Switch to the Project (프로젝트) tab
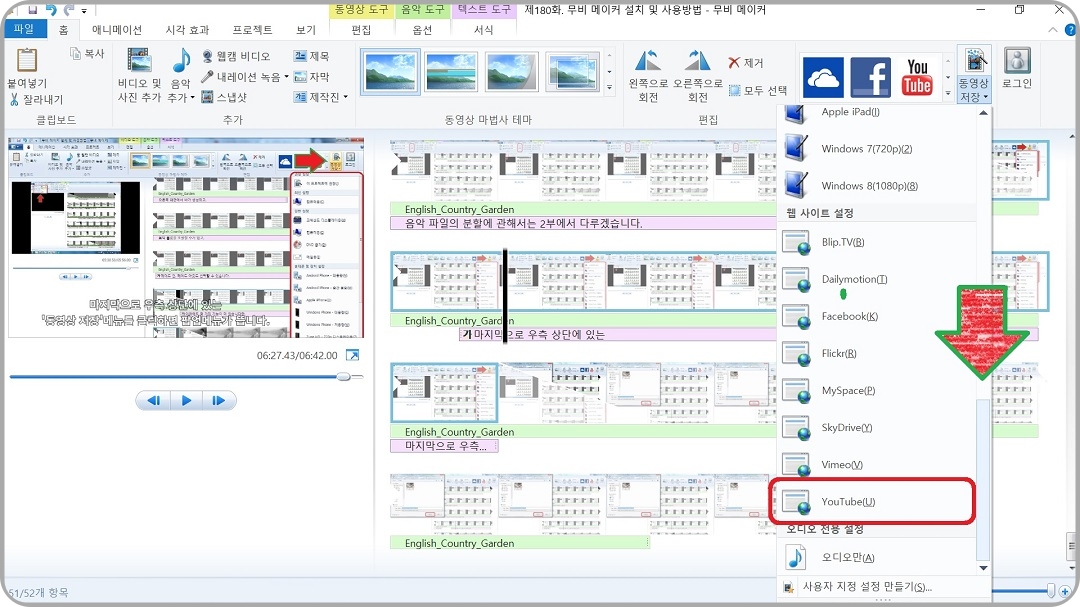Image resolution: width=1080 pixels, height=607 pixels. click(252, 30)
